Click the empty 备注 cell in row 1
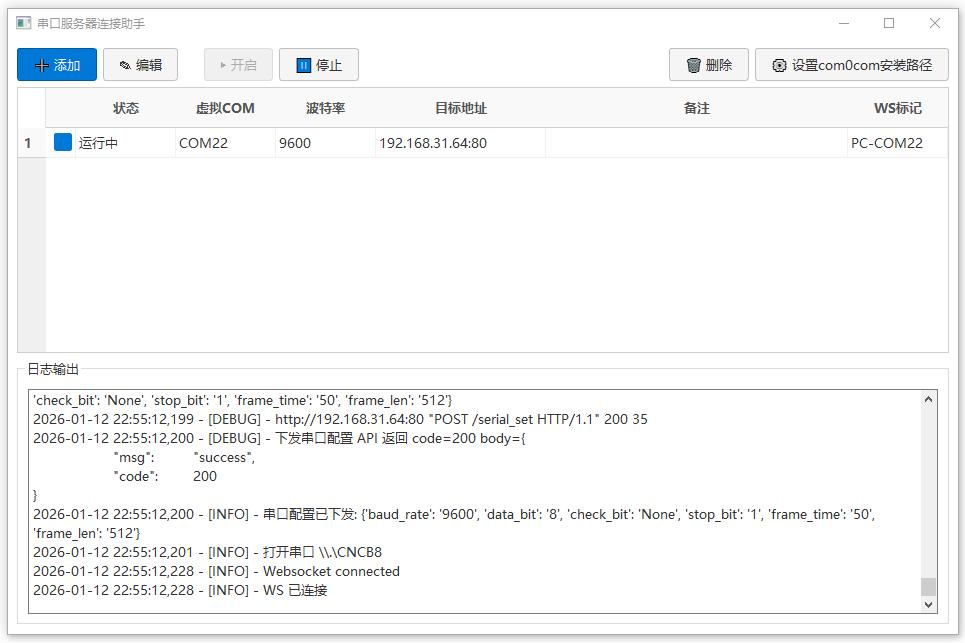Screen dimensions: 965x643 pyautogui.click(x=697, y=143)
